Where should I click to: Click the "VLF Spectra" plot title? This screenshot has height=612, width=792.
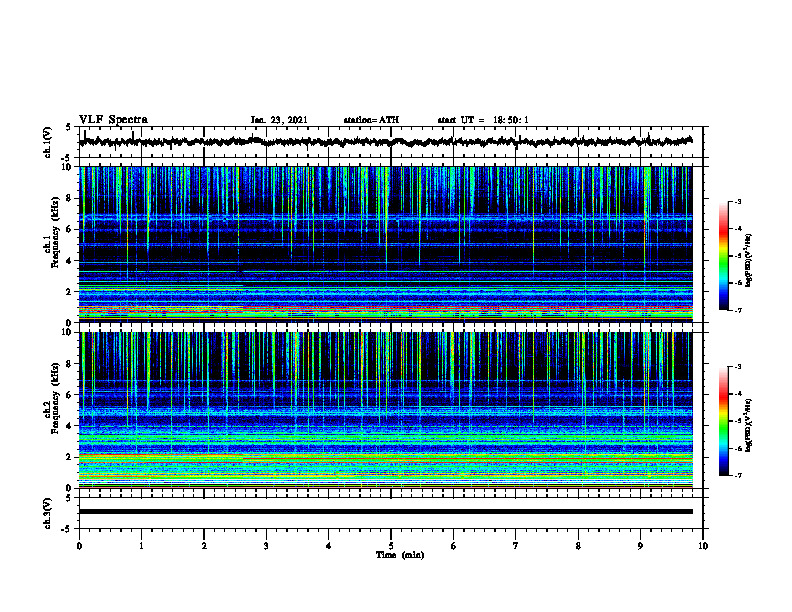(113, 120)
